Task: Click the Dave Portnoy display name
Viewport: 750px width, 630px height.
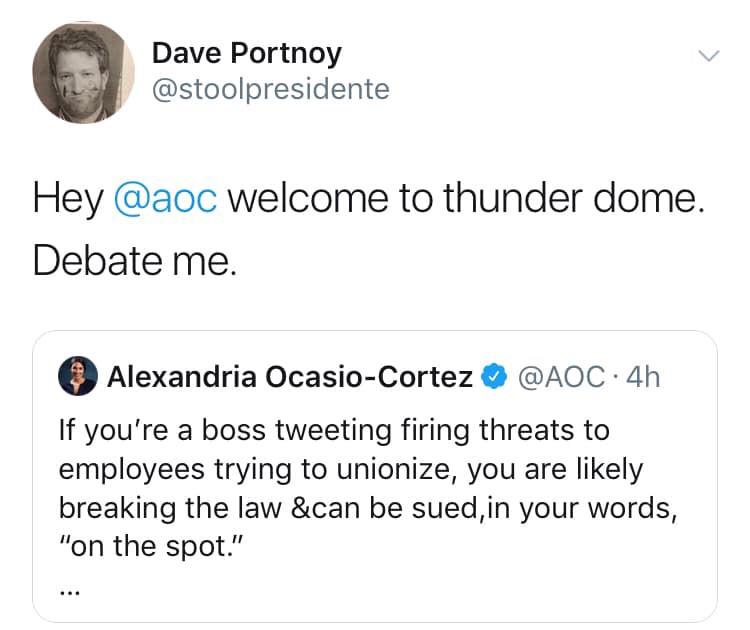Action: coord(246,52)
